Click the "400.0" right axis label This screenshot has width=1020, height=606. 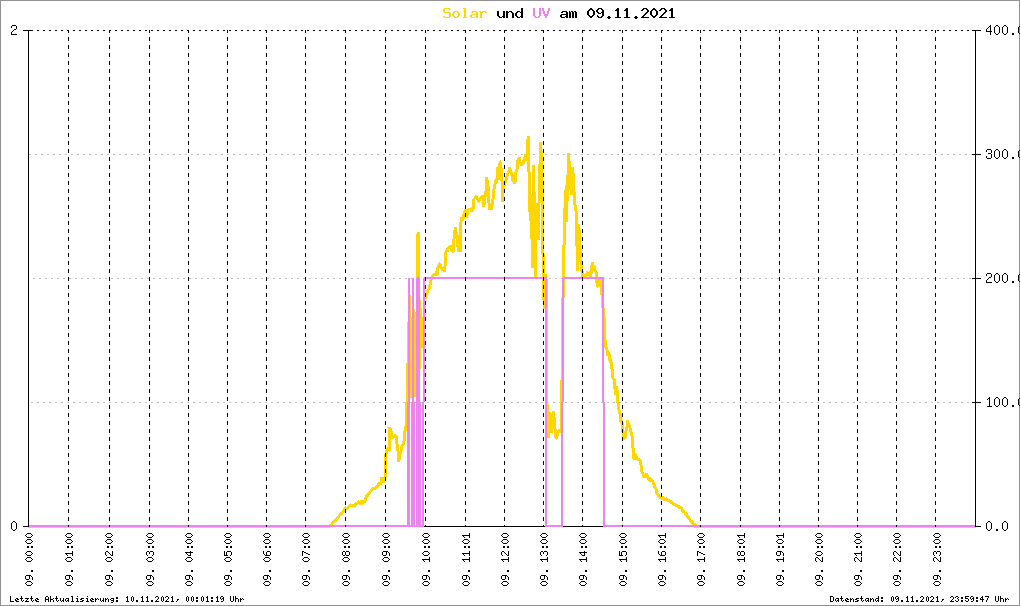[1002, 31]
